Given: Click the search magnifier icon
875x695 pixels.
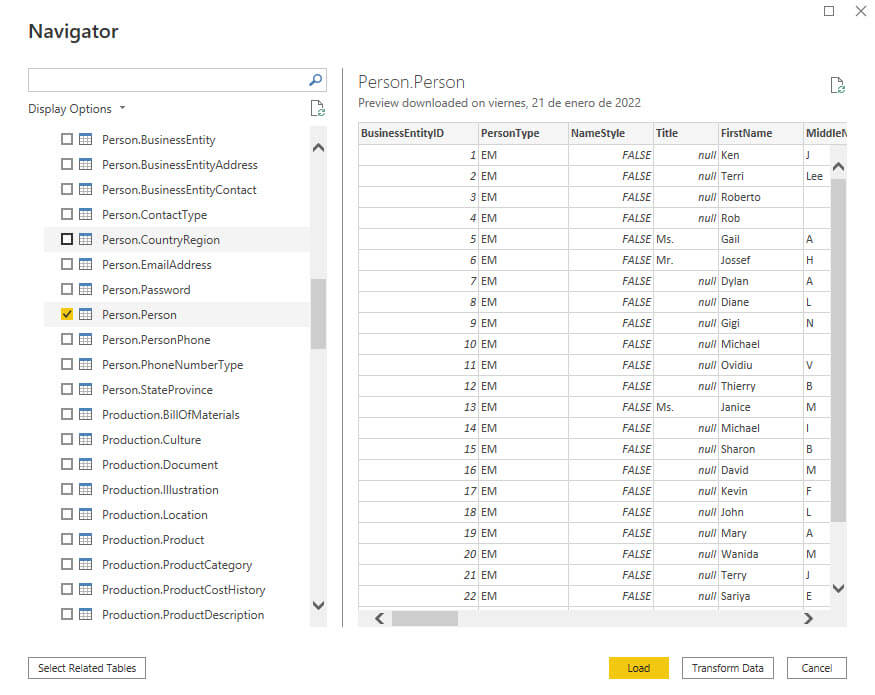Looking at the screenshot, I should click(x=316, y=80).
